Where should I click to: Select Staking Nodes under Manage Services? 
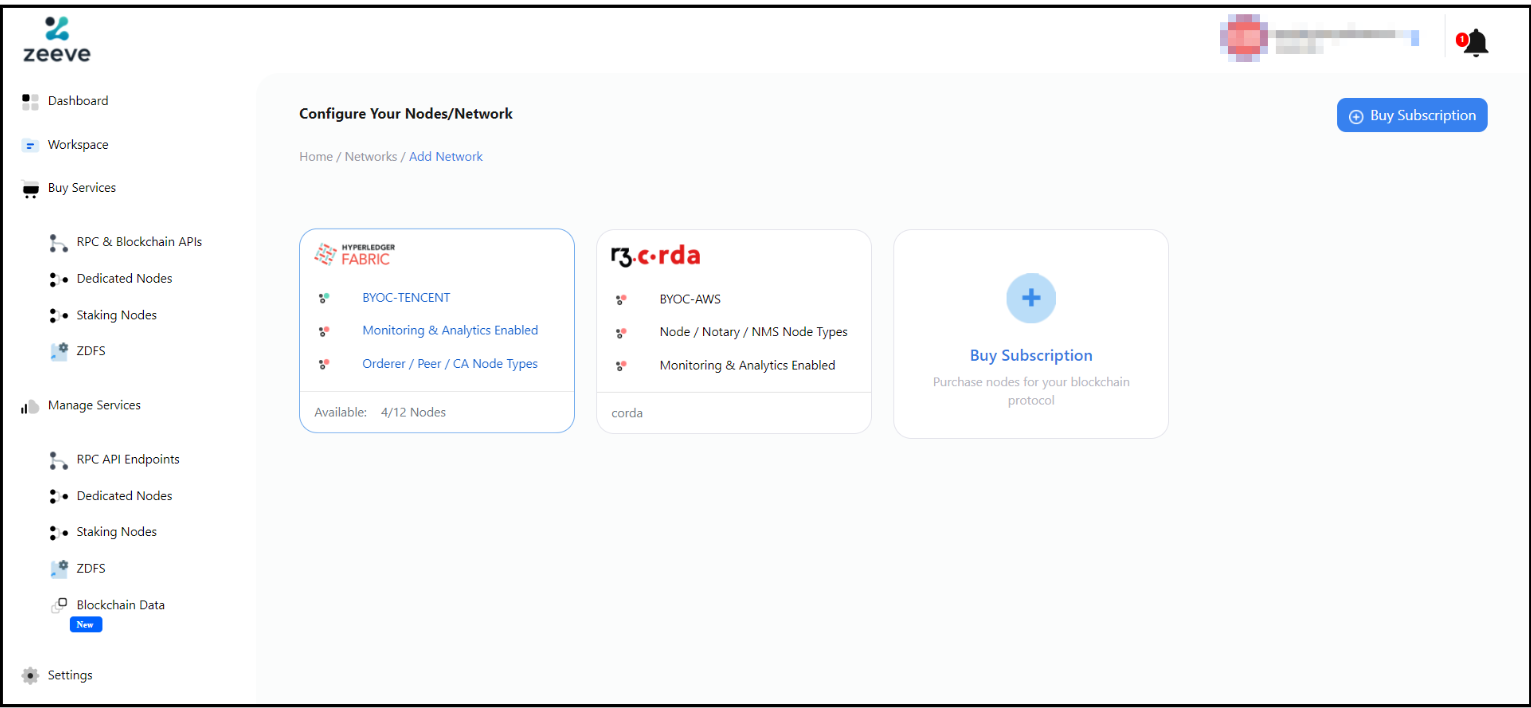click(x=116, y=532)
